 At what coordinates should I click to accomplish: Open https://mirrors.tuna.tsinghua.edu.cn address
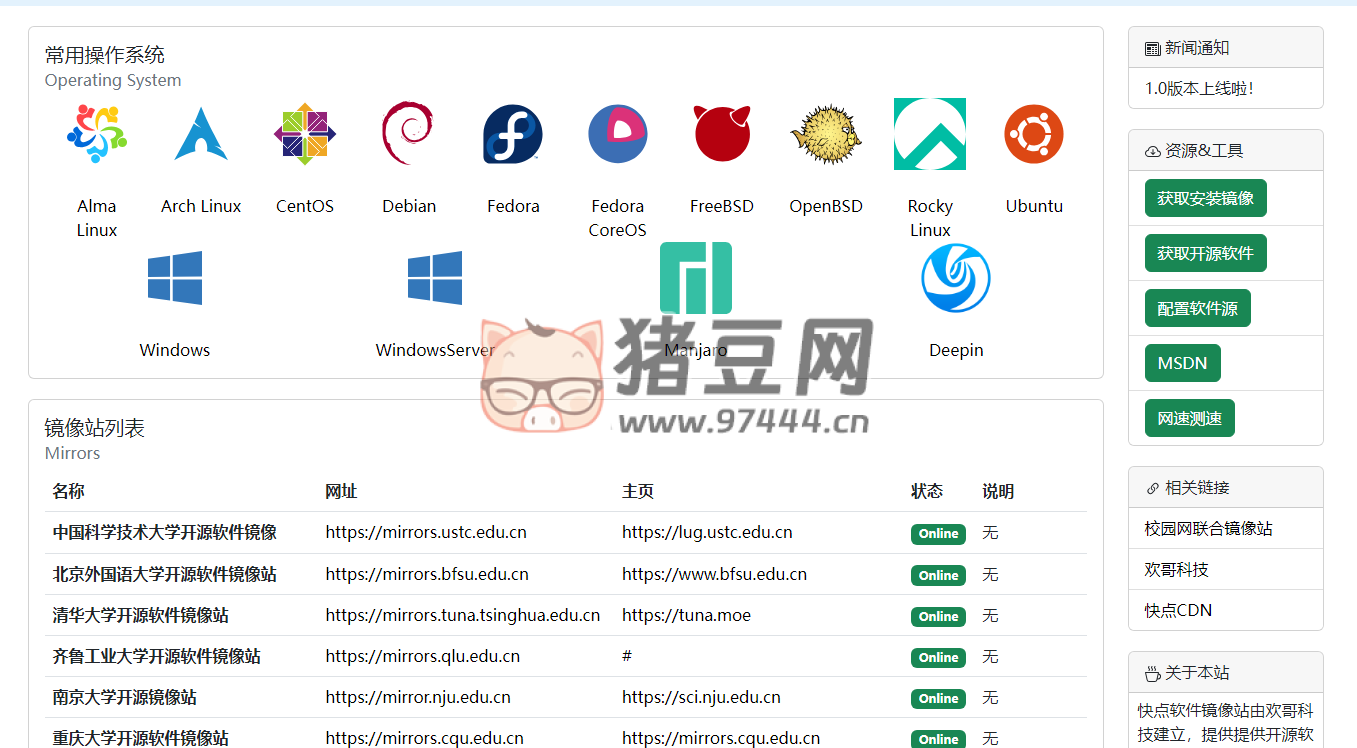[463, 615]
